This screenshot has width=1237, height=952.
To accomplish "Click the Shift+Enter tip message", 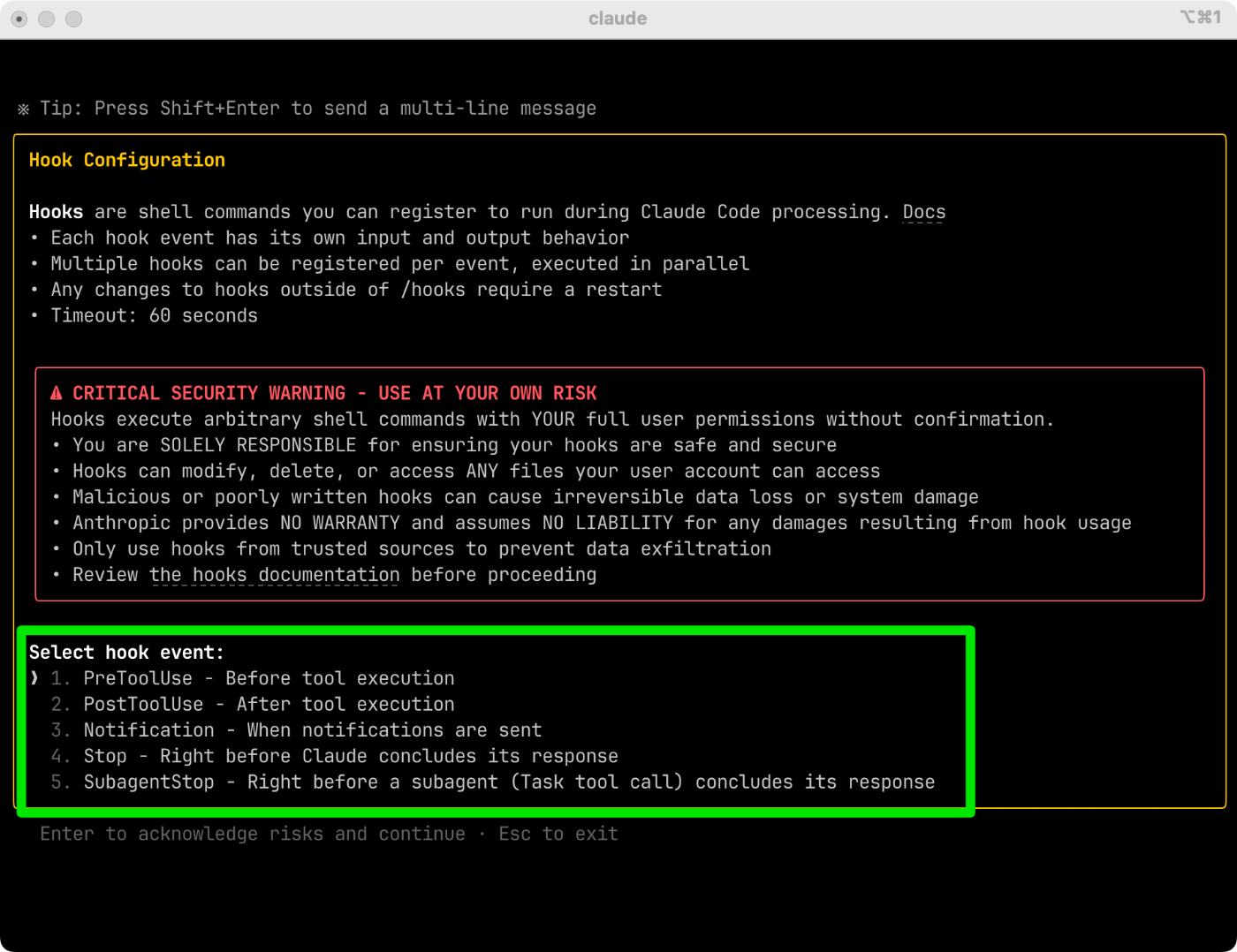I will [318, 109].
